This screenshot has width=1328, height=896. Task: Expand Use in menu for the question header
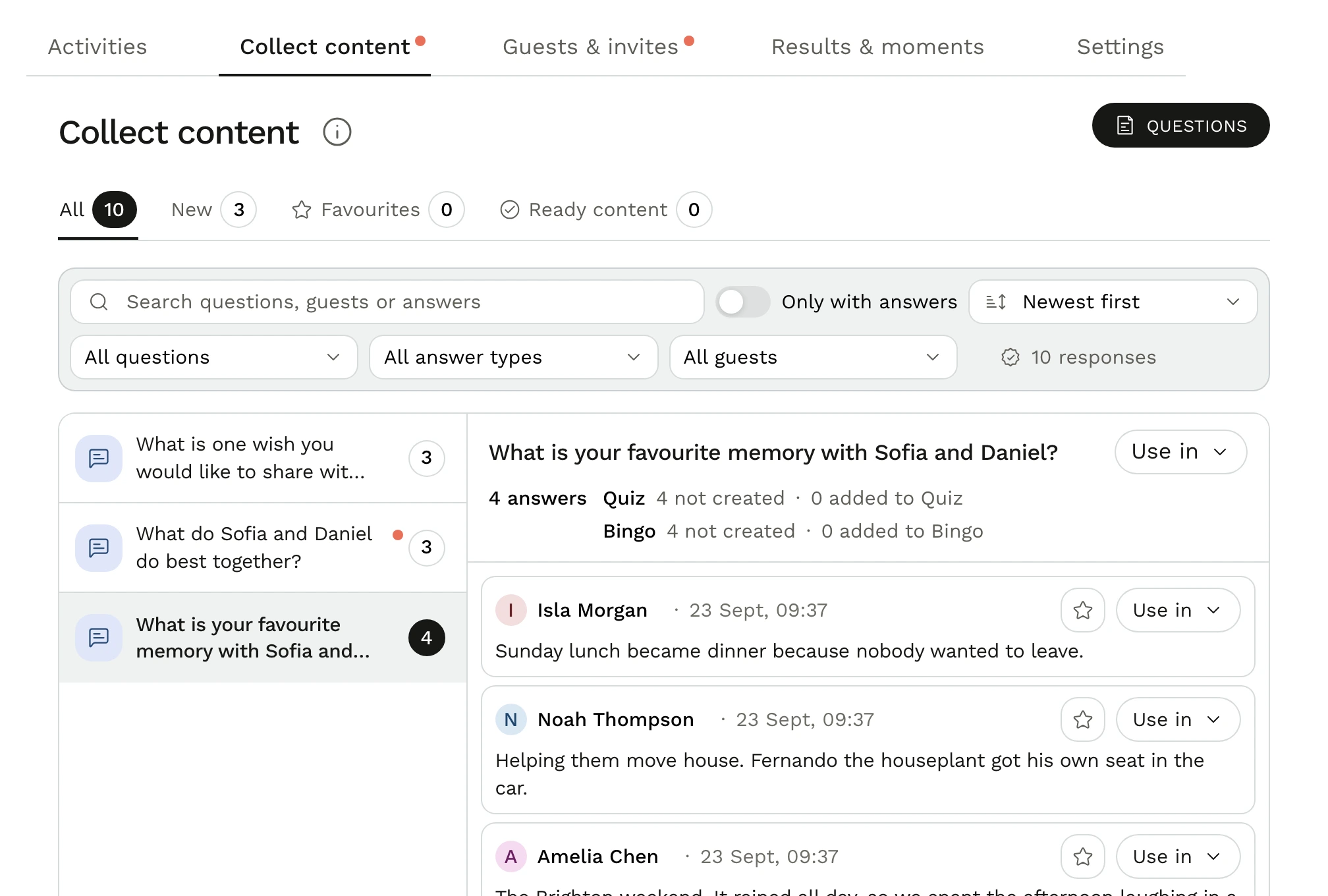click(1180, 452)
